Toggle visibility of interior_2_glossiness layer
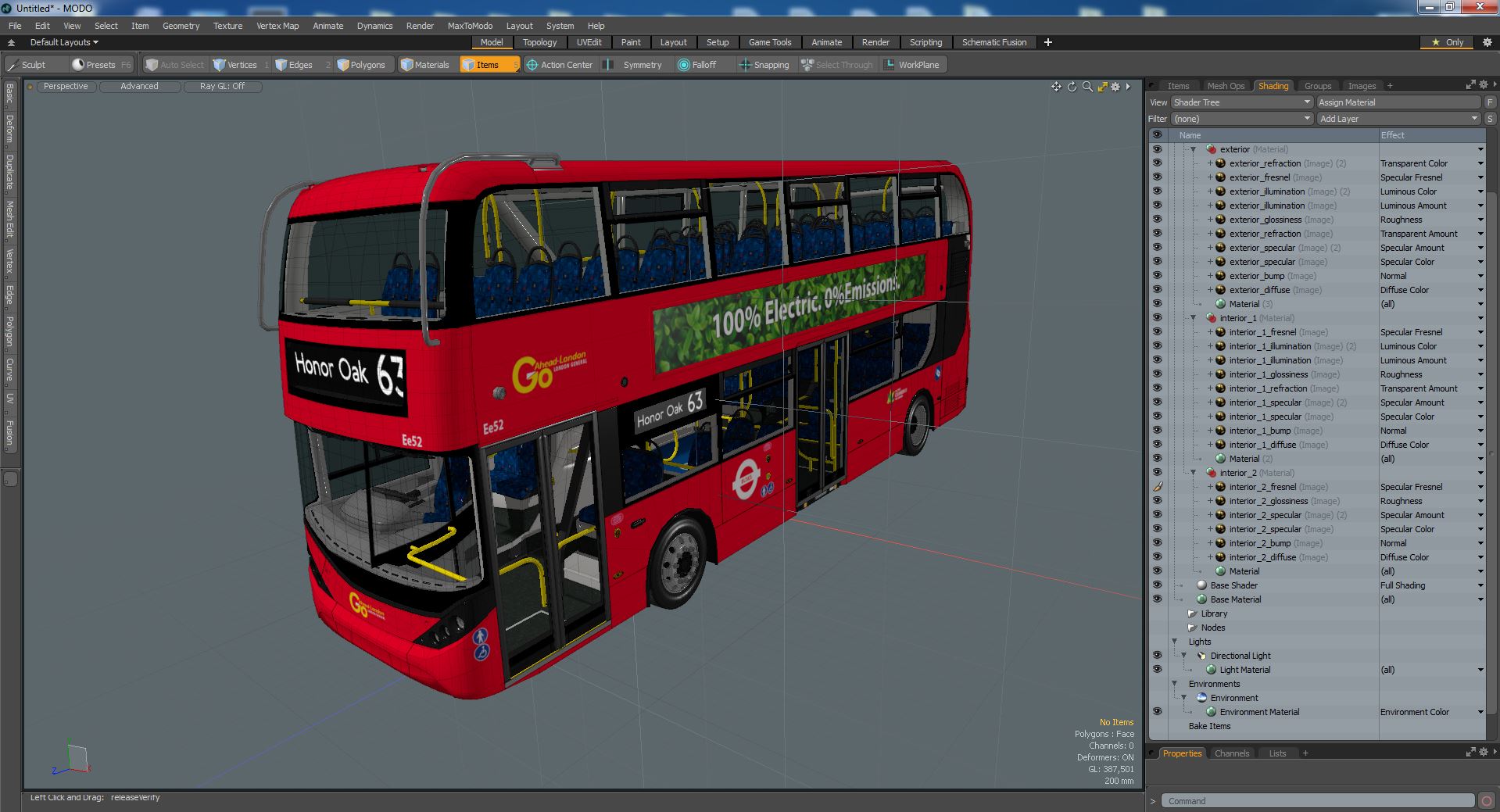The width and height of the screenshot is (1500, 812). pyautogui.click(x=1157, y=501)
